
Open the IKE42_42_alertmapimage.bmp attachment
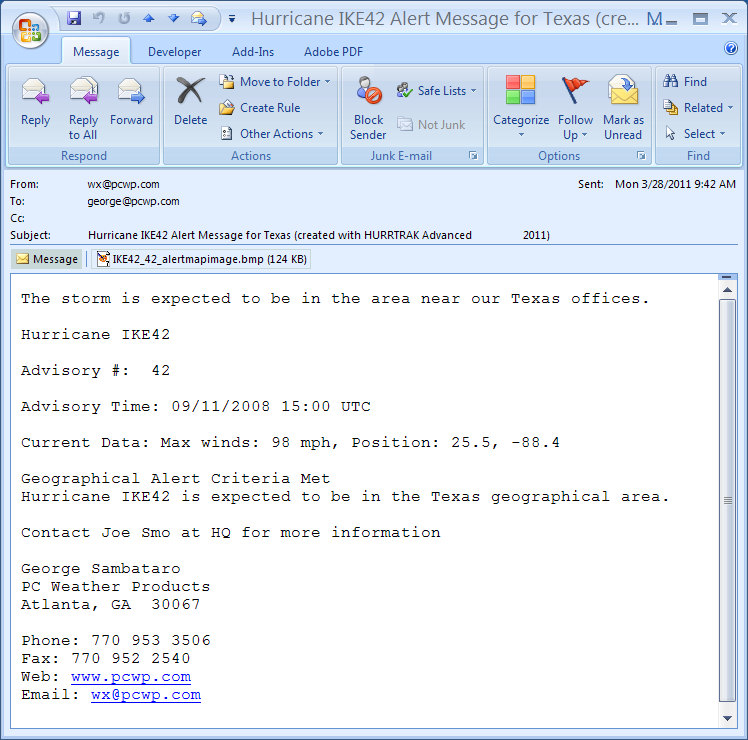[201, 259]
